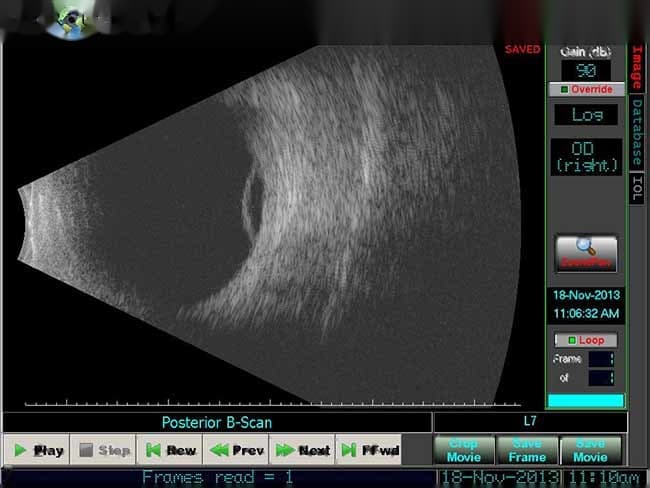Select the L7 probe position box
650x488 pixels.
point(529,422)
